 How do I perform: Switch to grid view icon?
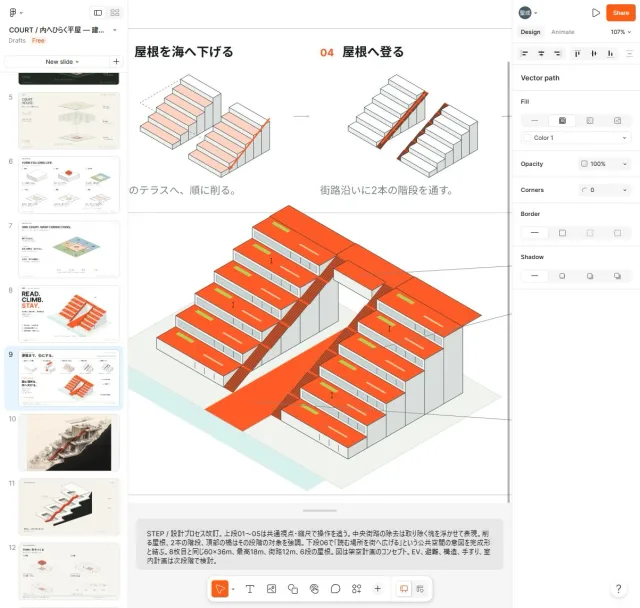click(115, 13)
